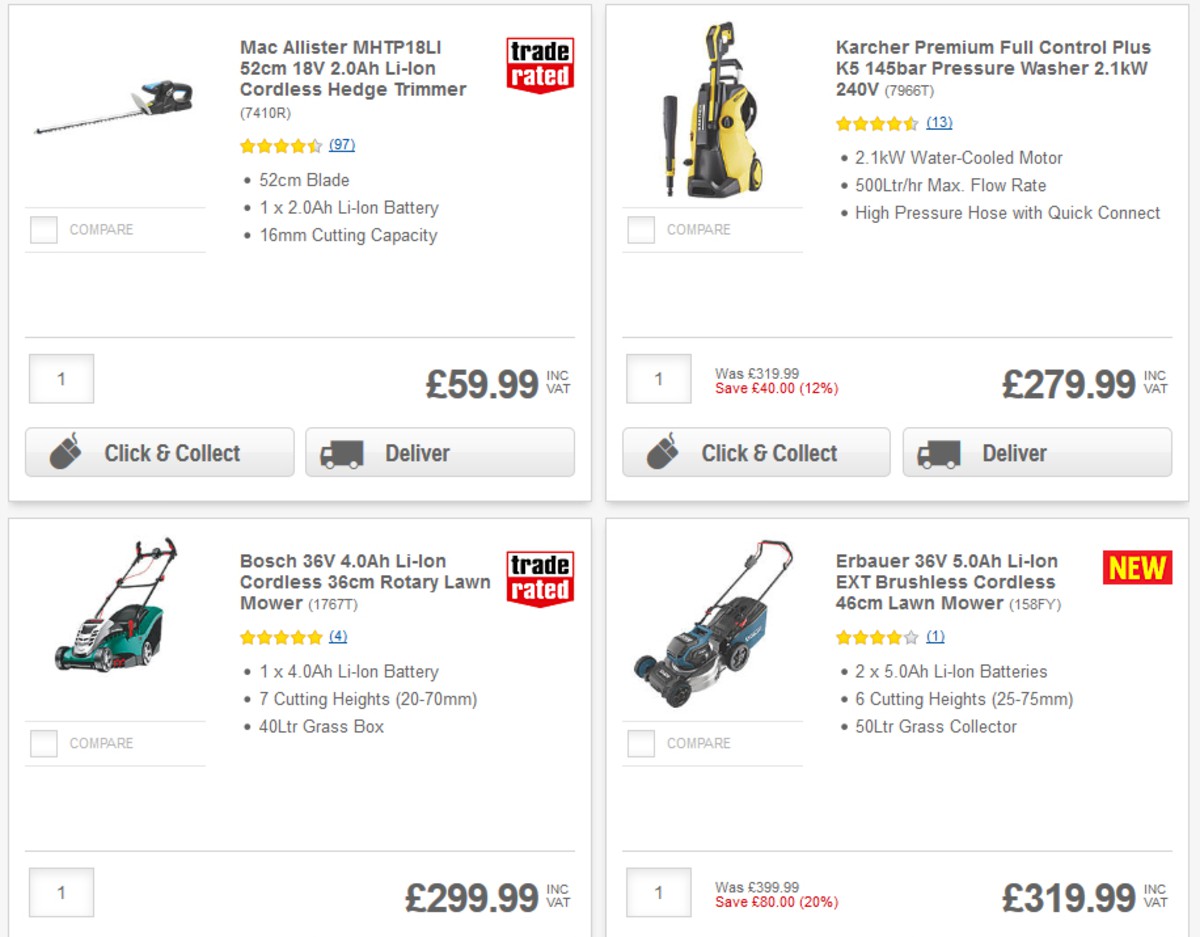Viewport: 1200px width, 937px height.
Task: Check the Compare box on the Erbauer lawn mower
Action: [641, 743]
